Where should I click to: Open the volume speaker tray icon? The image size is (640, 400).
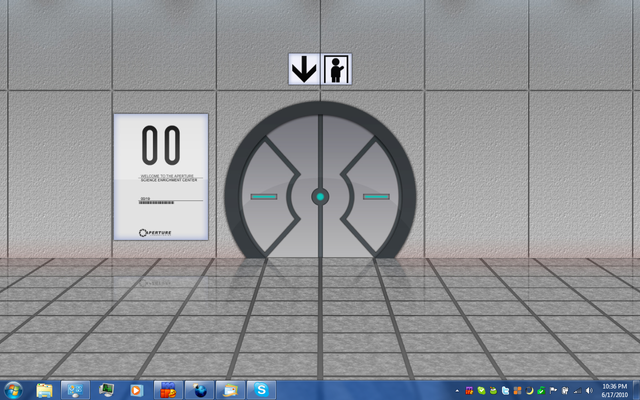point(589,391)
